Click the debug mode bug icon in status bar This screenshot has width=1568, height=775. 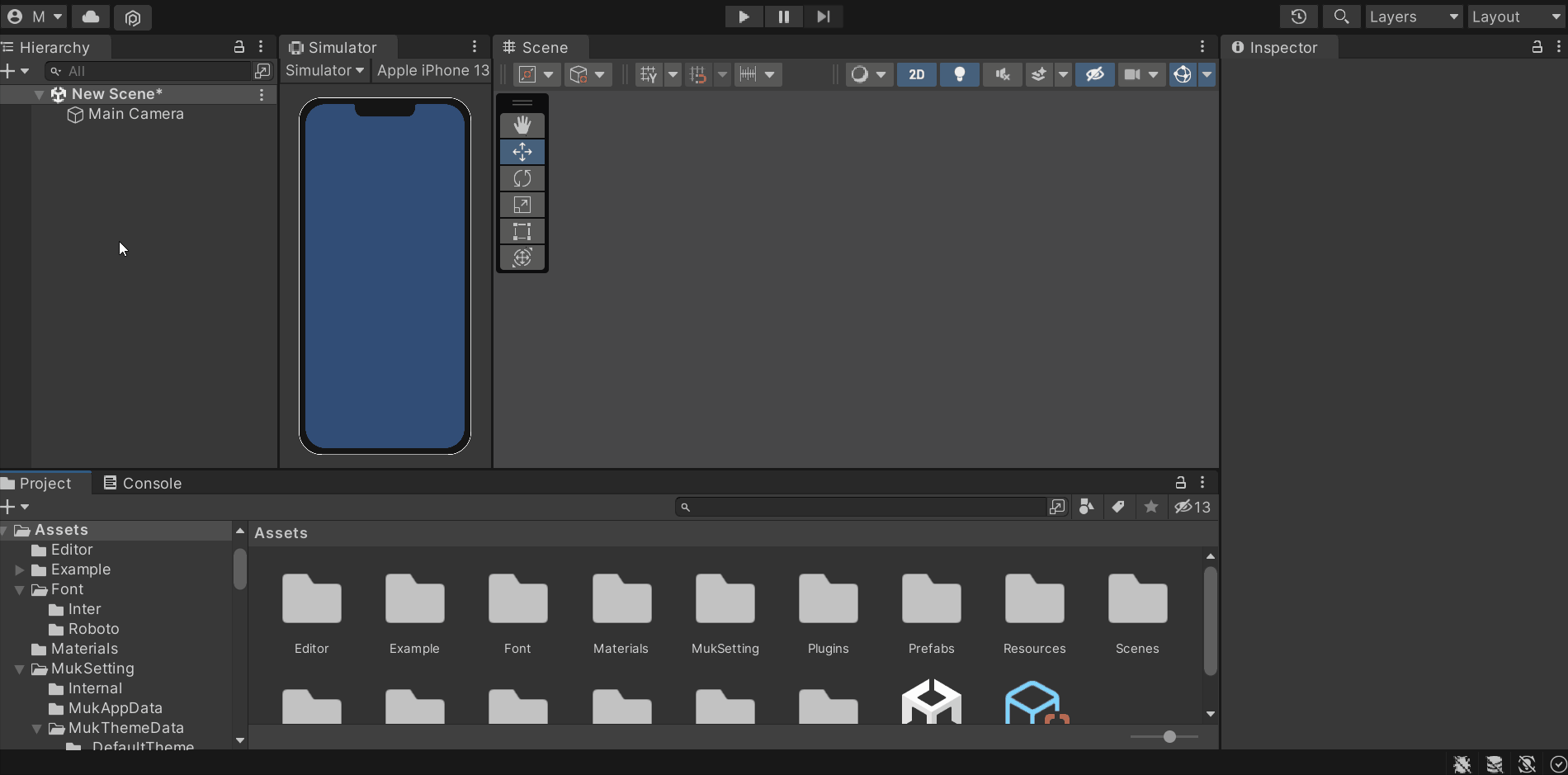(x=1462, y=764)
